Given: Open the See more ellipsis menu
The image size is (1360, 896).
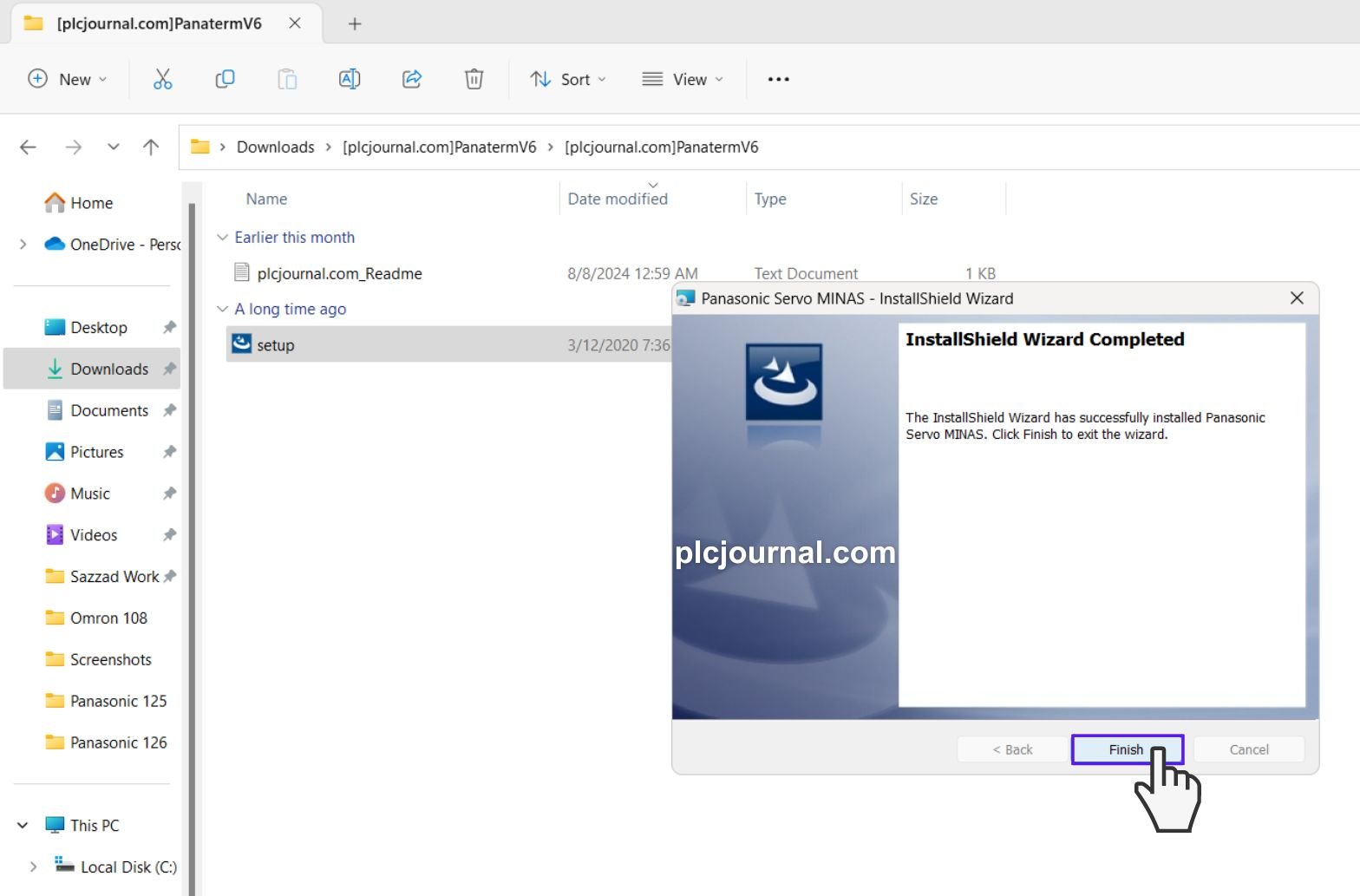Looking at the screenshot, I should (x=778, y=79).
